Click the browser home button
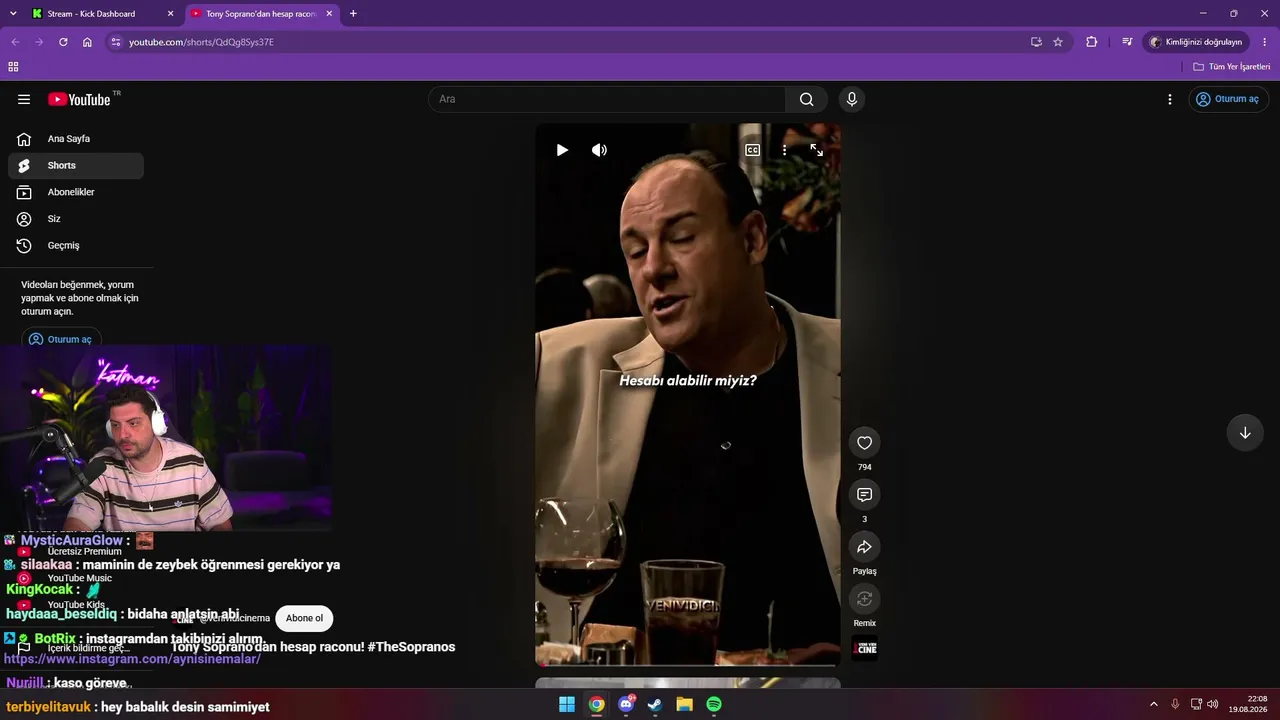The image size is (1280, 720). (x=87, y=42)
